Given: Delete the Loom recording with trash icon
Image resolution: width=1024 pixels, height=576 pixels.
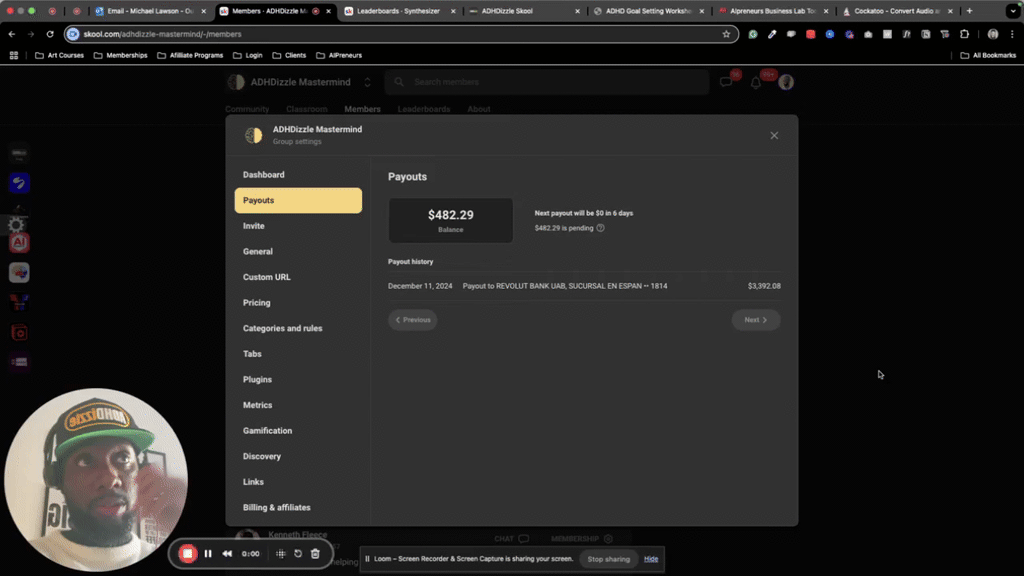Looking at the screenshot, I should pyautogui.click(x=315, y=554).
